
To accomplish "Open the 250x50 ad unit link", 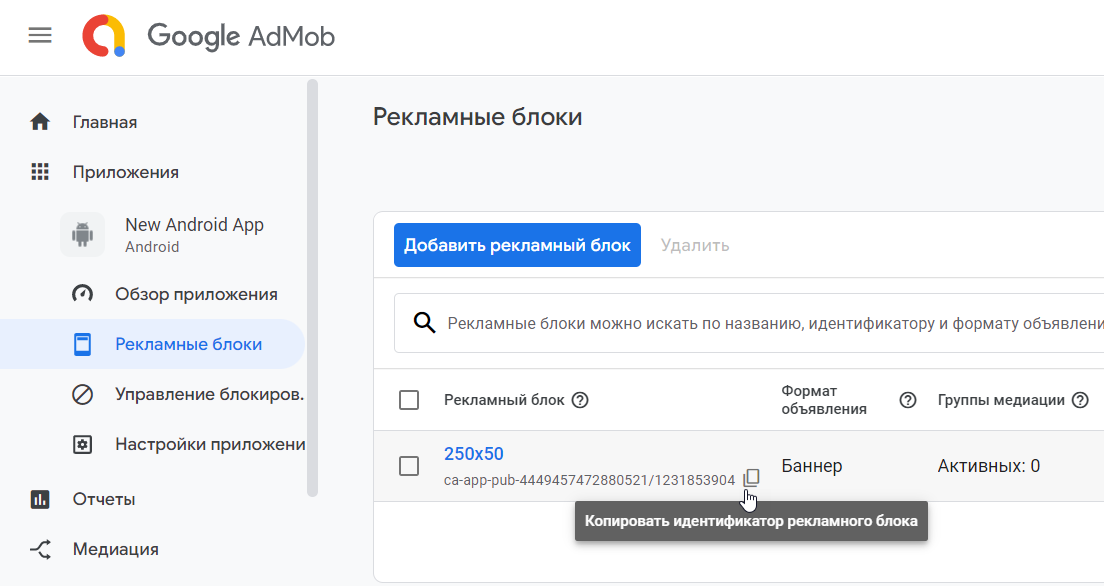I will (x=473, y=454).
